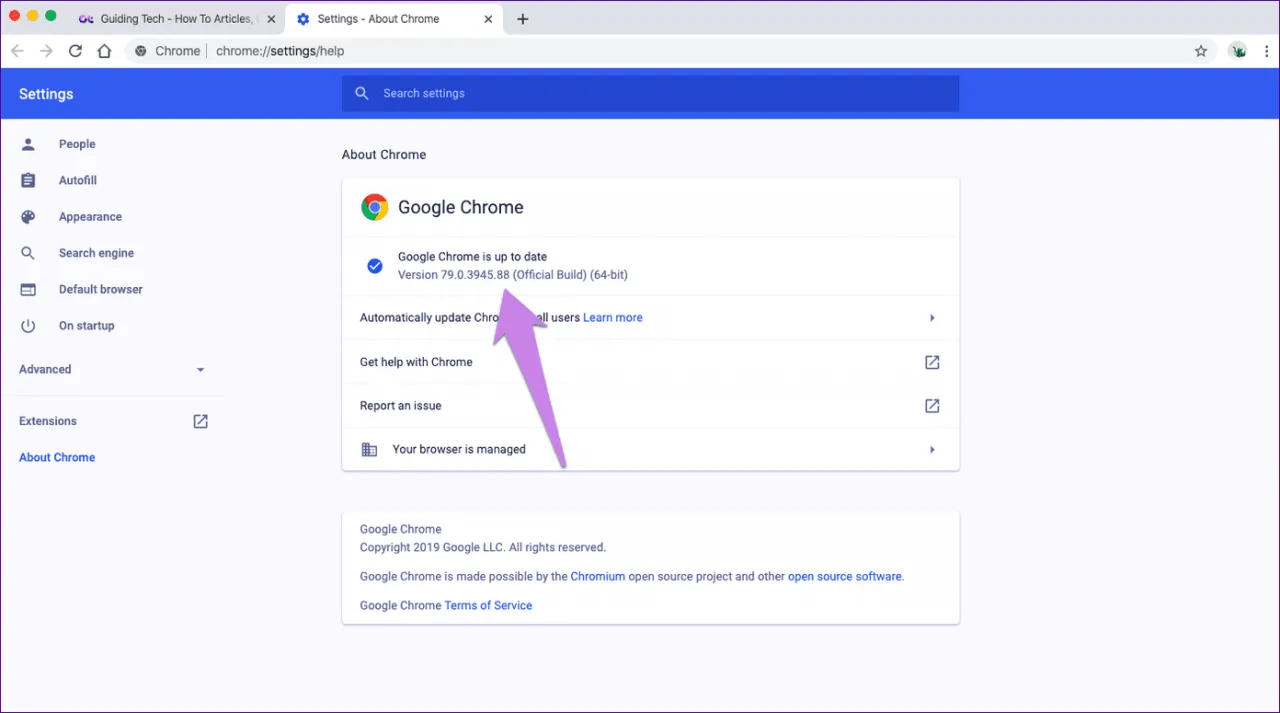Click the Chrome version number text

click(x=513, y=274)
